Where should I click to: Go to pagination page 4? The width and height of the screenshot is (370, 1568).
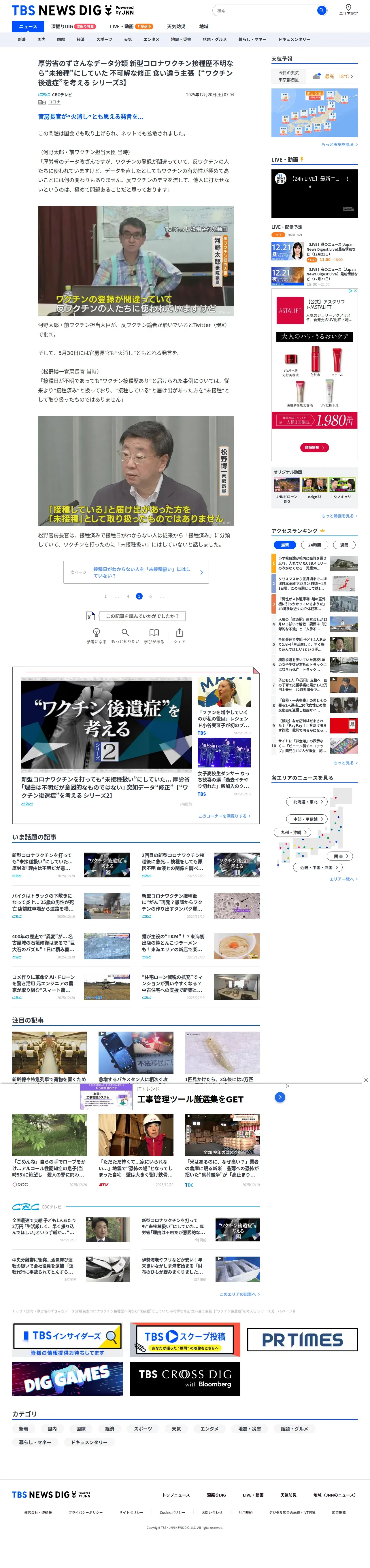(x=128, y=597)
